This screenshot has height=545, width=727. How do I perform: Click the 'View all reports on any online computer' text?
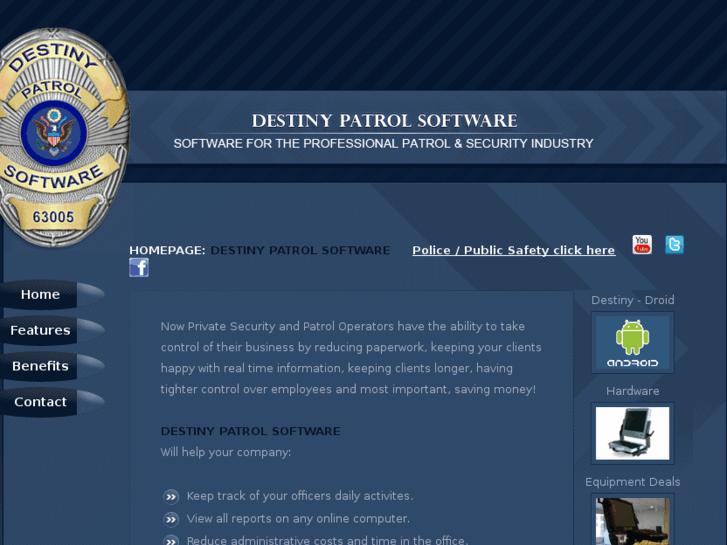(x=298, y=519)
